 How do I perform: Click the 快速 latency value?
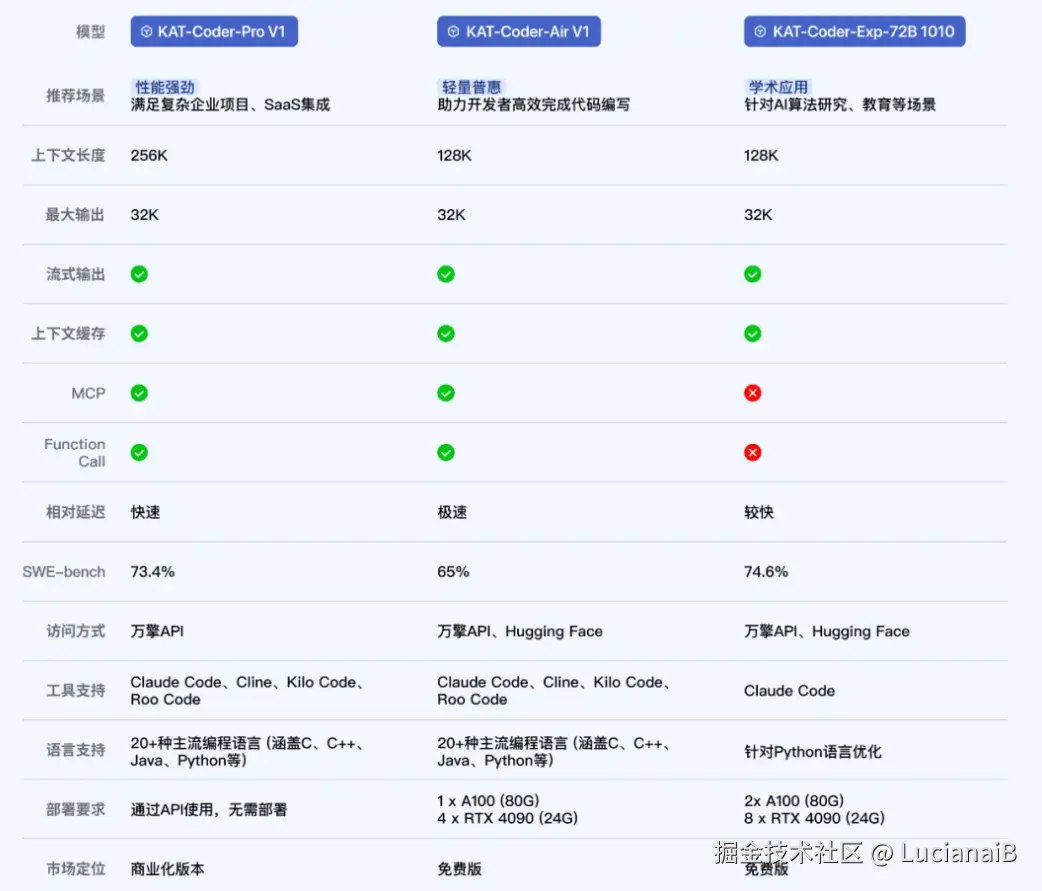click(x=146, y=512)
